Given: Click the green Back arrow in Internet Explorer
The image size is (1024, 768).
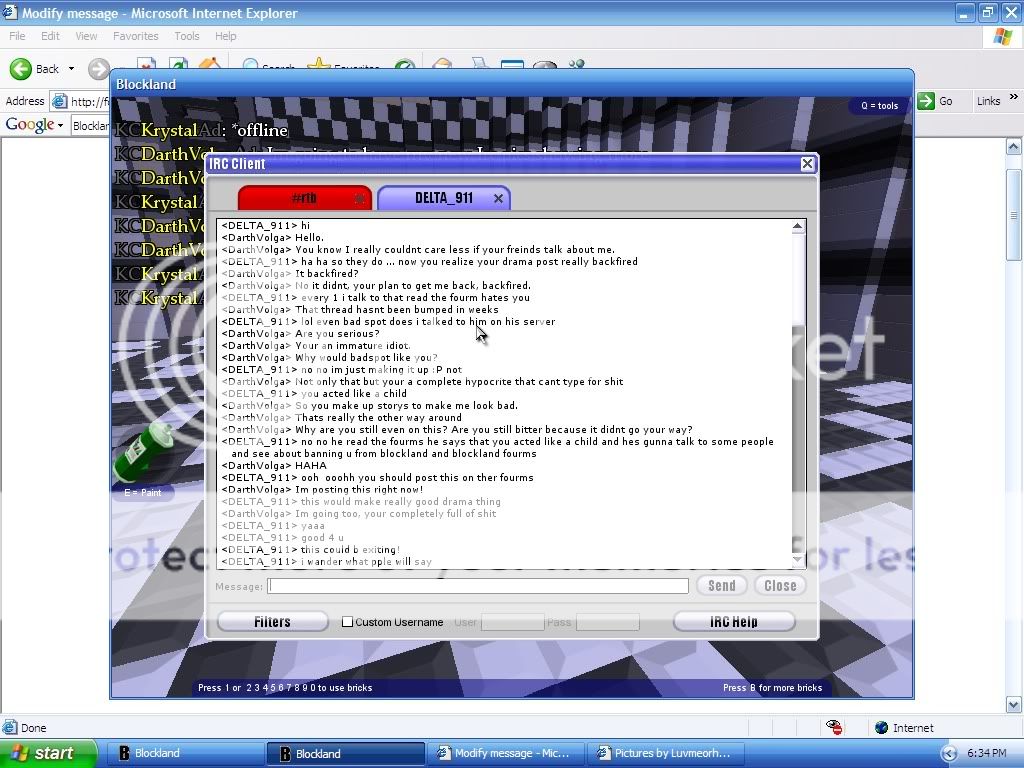Looking at the screenshot, I should pyautogui.click(x=20, y=69).
